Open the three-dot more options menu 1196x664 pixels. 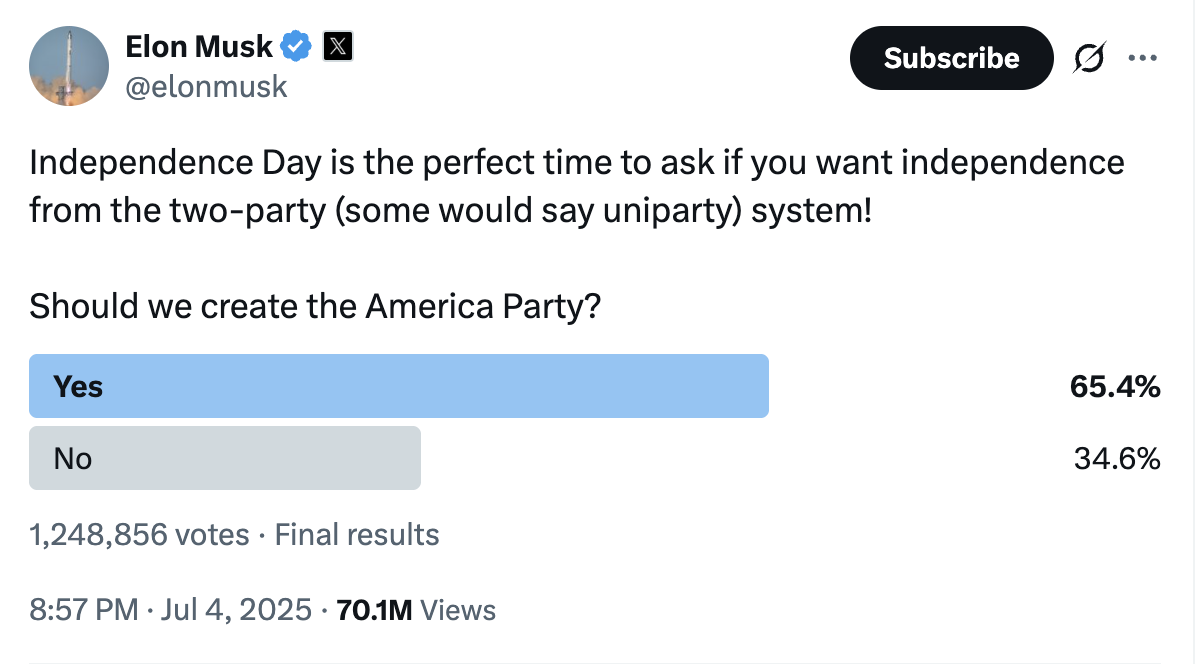(x=1141, y=58)
